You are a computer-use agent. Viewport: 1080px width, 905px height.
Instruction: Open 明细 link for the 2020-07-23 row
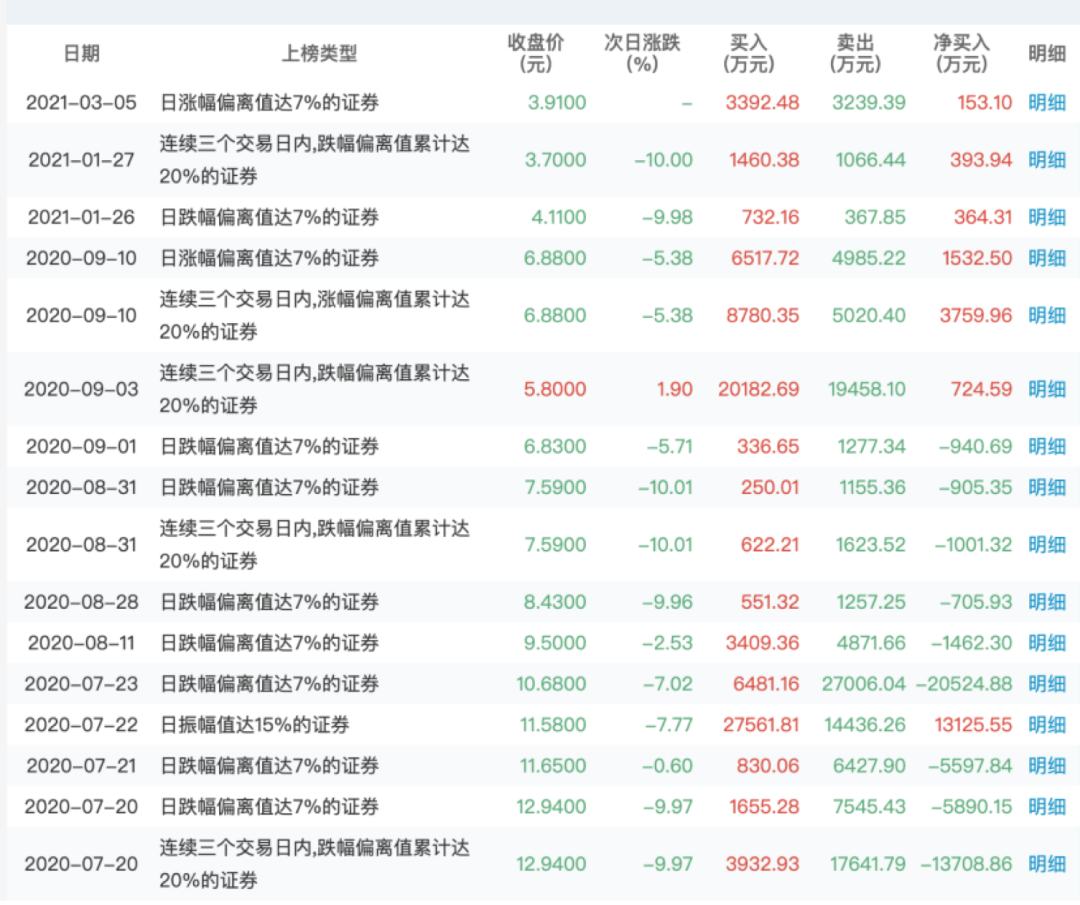click(1047, 684)
